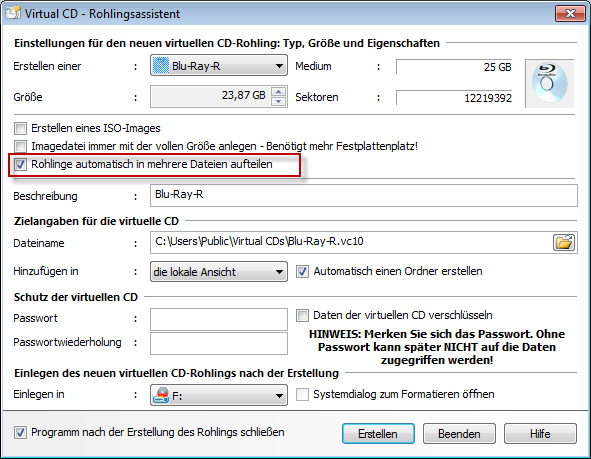This screenshot has height=459, width=591.
Task: Toggle Imagedatei immer mit der vollen Größe anlegen
Action: 20,146
